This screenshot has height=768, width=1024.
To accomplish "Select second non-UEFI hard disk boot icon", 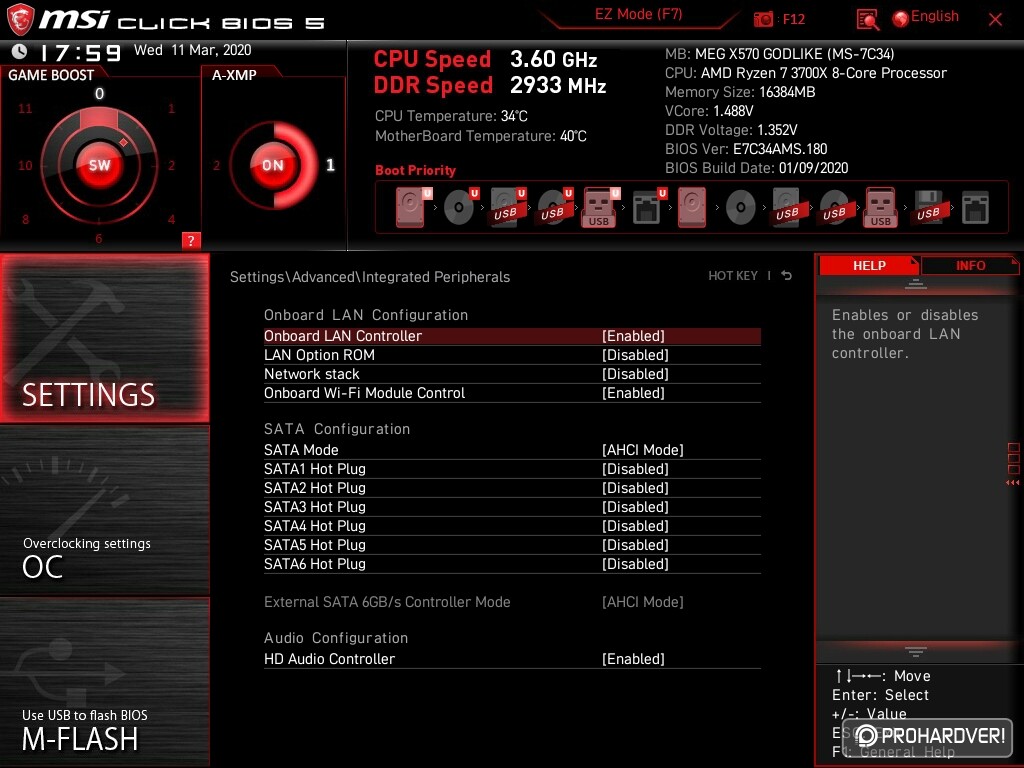I will click(x=692, y=208).
